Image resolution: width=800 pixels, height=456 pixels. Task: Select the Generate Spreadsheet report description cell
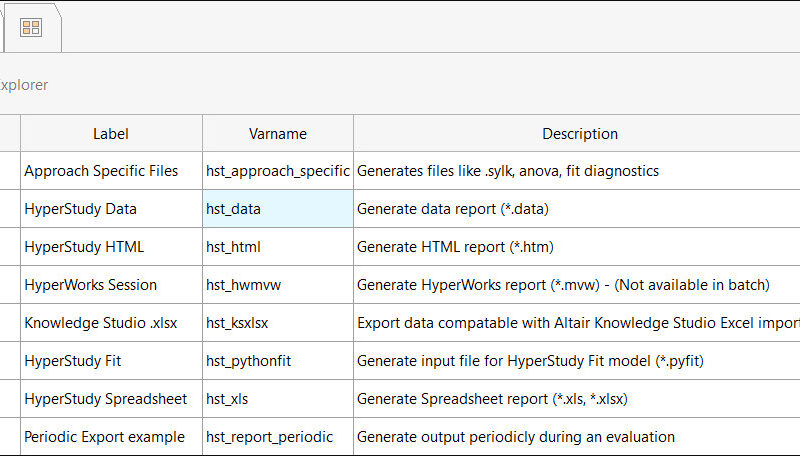(577, 399)
